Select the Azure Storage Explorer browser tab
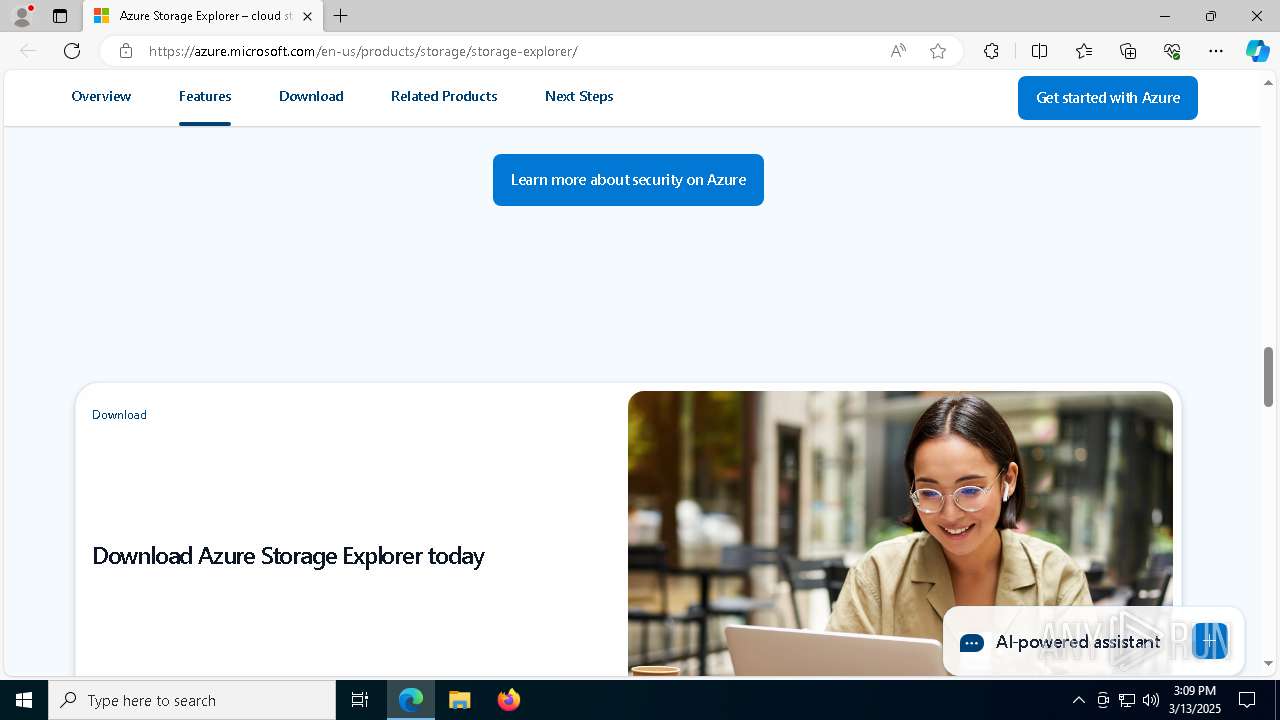 tap(204, 16)
